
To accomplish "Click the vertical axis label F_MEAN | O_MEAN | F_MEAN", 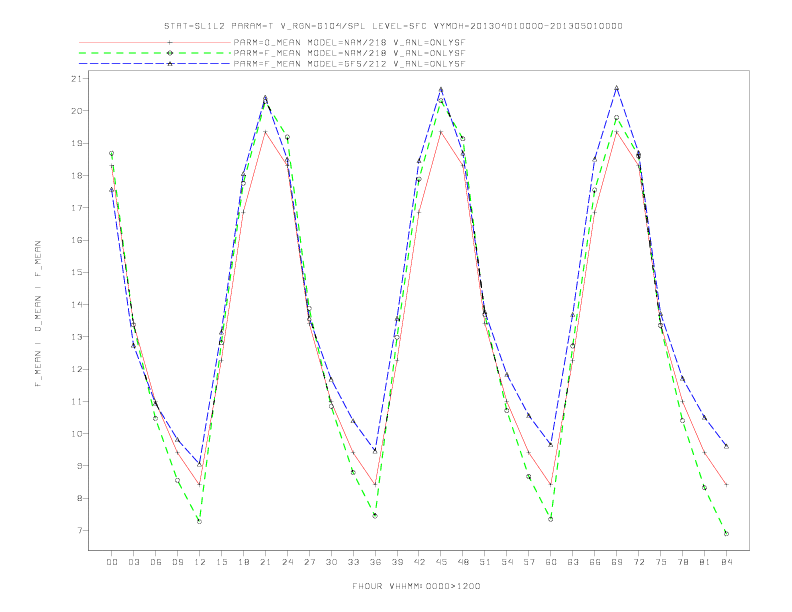I will (37, 314).
